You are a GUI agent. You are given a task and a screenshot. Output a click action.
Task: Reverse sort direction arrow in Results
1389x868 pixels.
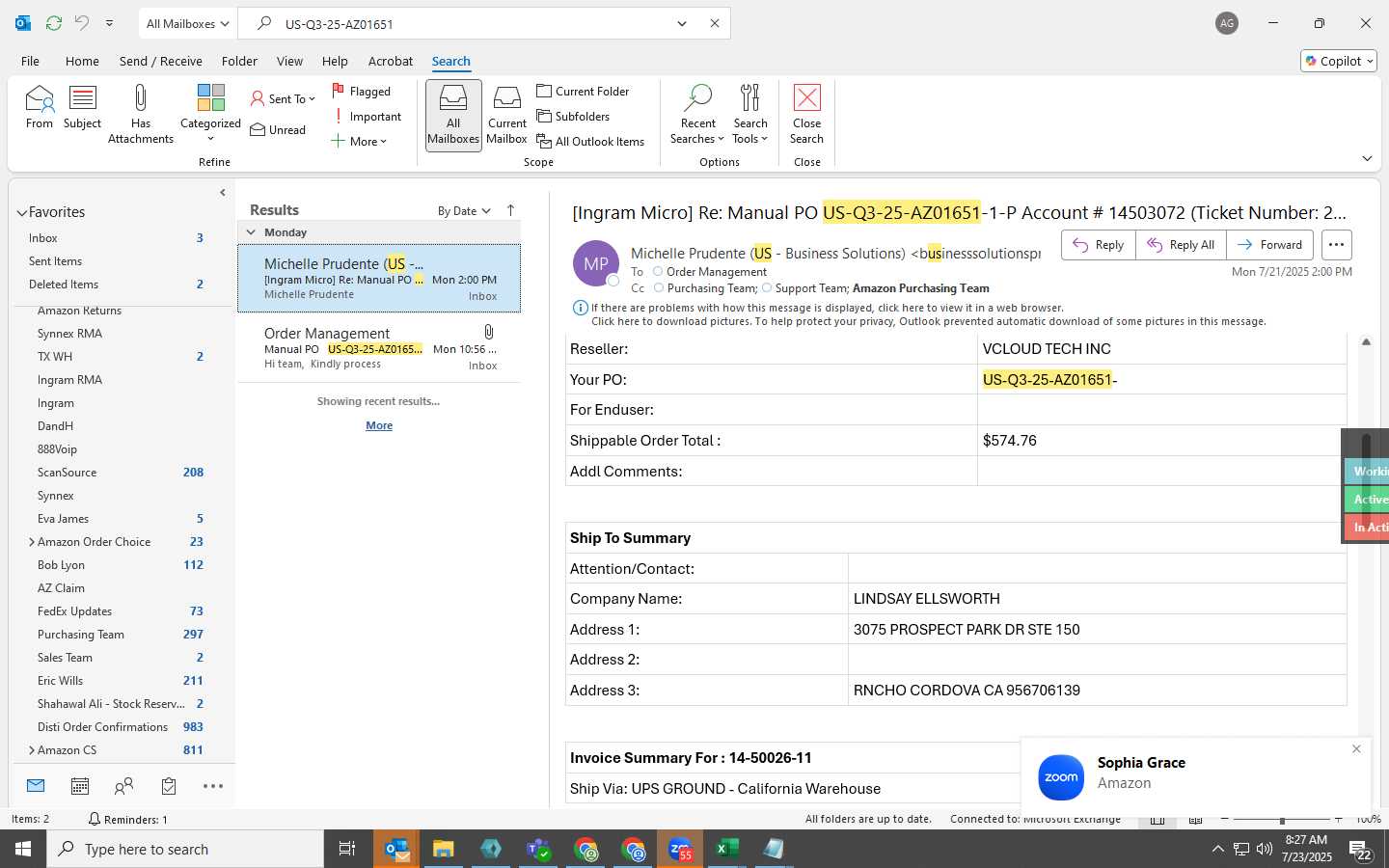pos(510,210)
